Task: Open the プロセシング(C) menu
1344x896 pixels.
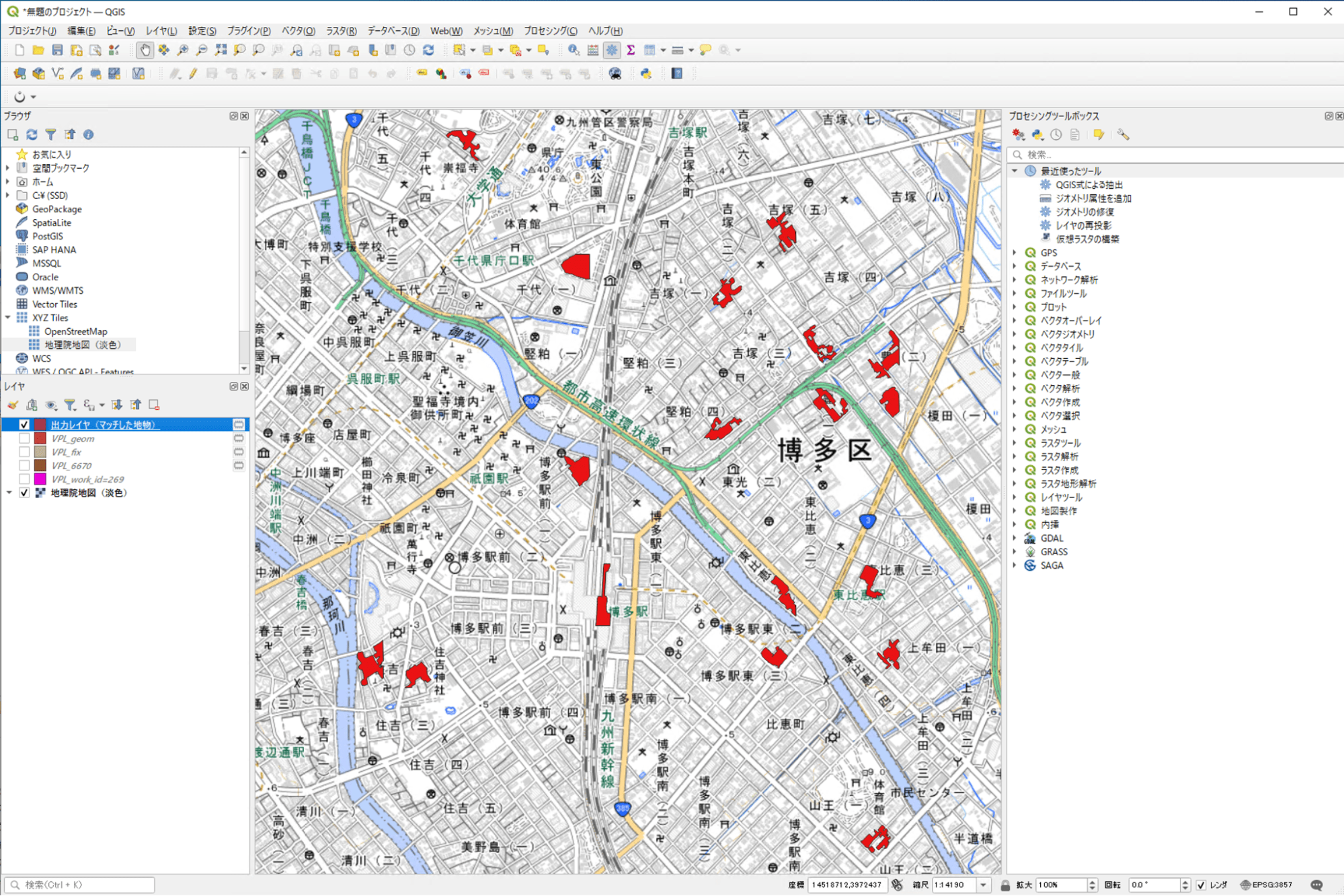Action: (550, 31)
